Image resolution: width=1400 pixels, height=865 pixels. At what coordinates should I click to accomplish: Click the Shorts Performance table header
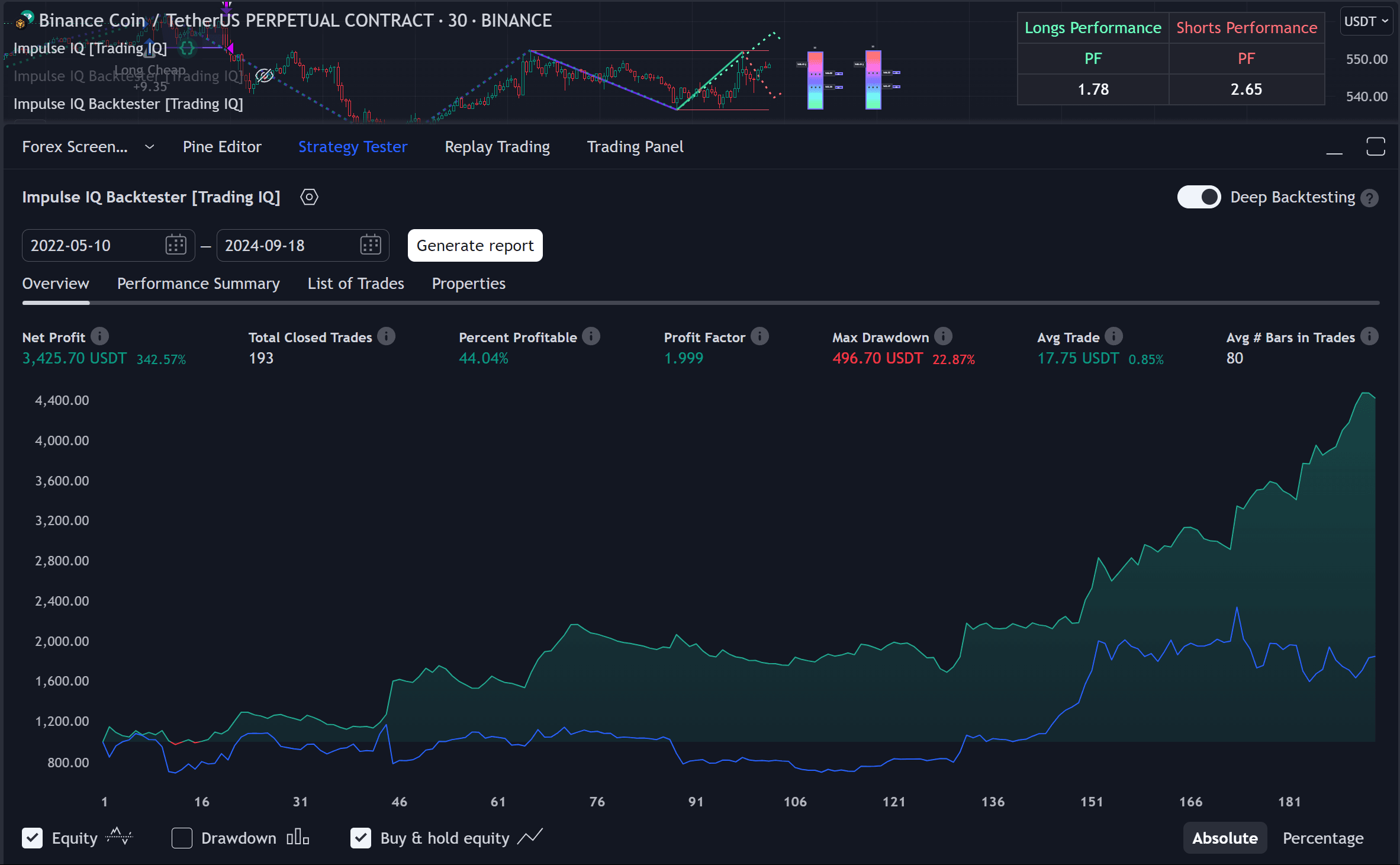[1247, 28]
